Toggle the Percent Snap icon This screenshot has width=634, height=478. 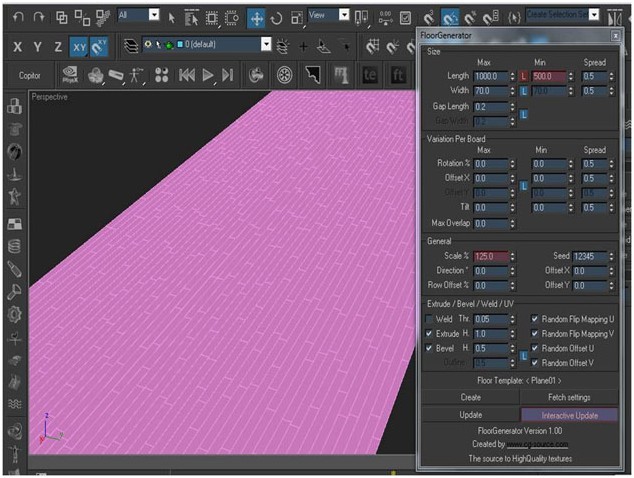469,17
